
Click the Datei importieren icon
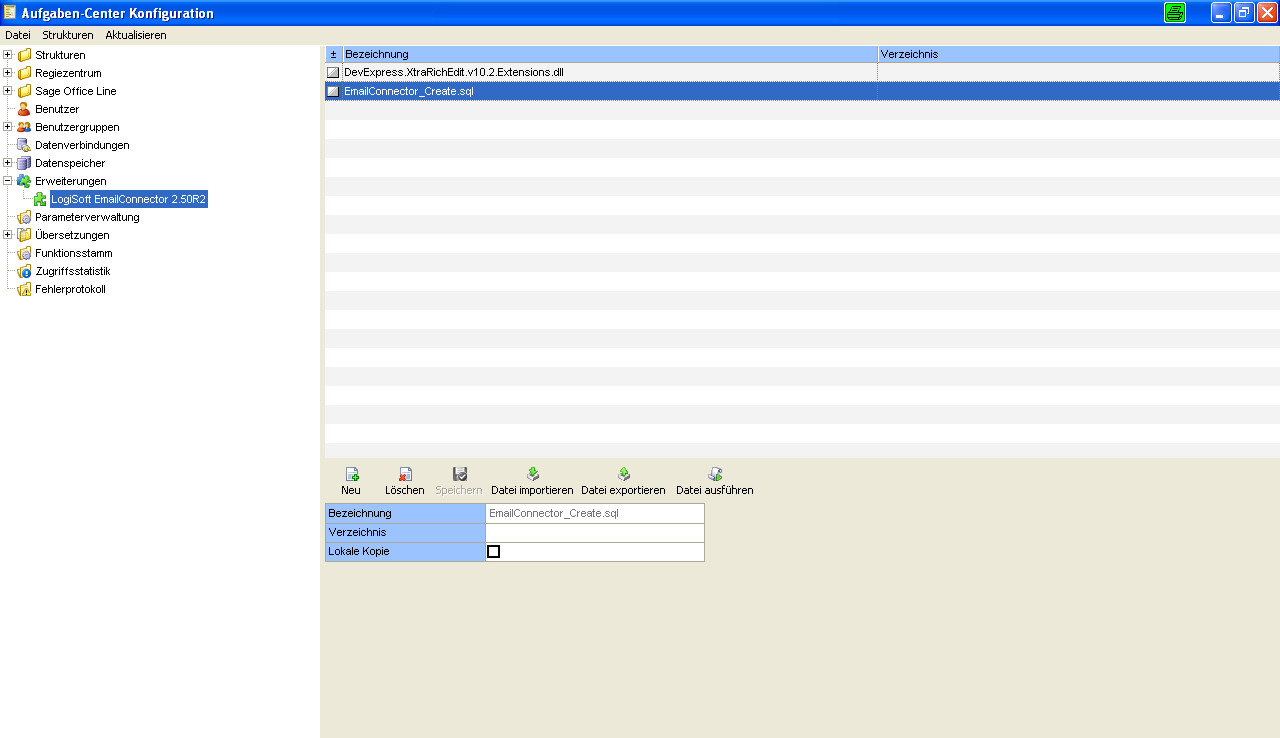pos(532,474)
